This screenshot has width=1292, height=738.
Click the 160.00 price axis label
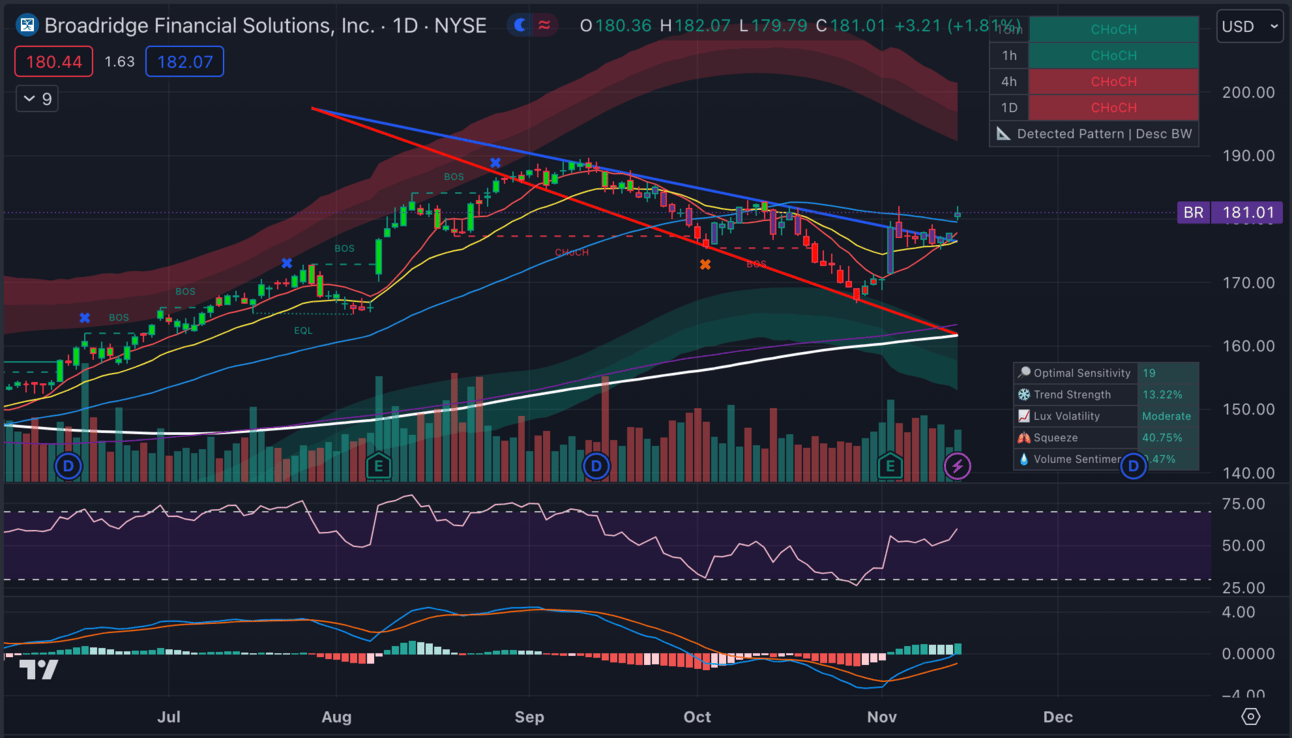[x=1246, y=346]
